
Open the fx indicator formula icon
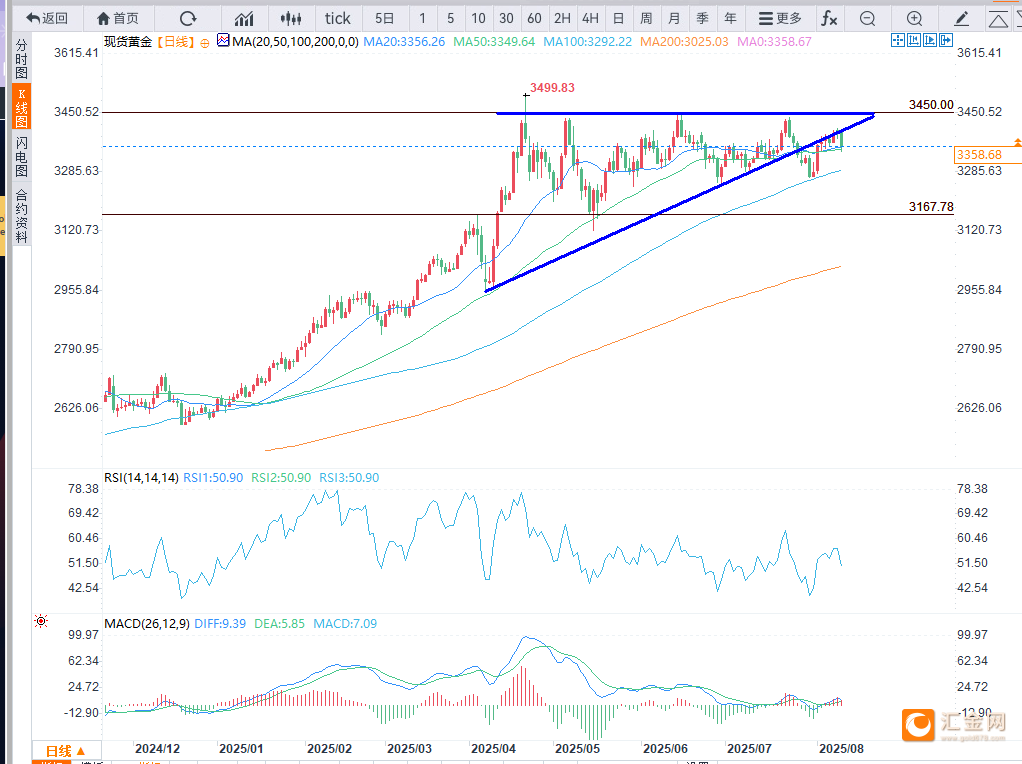click(829, 18)
